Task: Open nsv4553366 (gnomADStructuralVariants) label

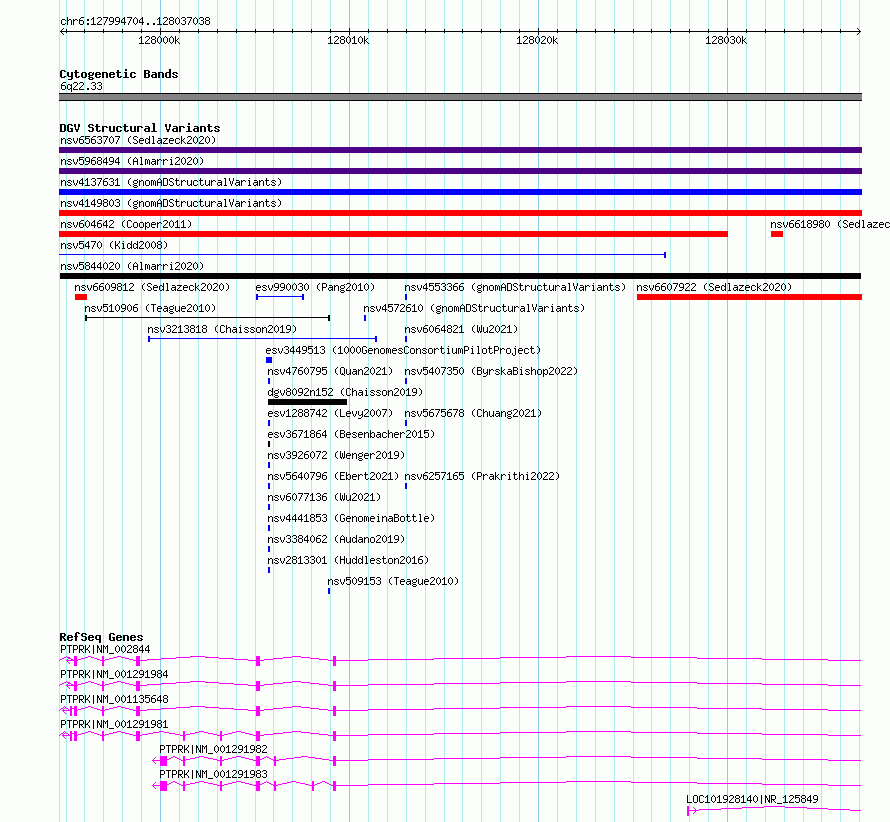Action: click(515, 287)
